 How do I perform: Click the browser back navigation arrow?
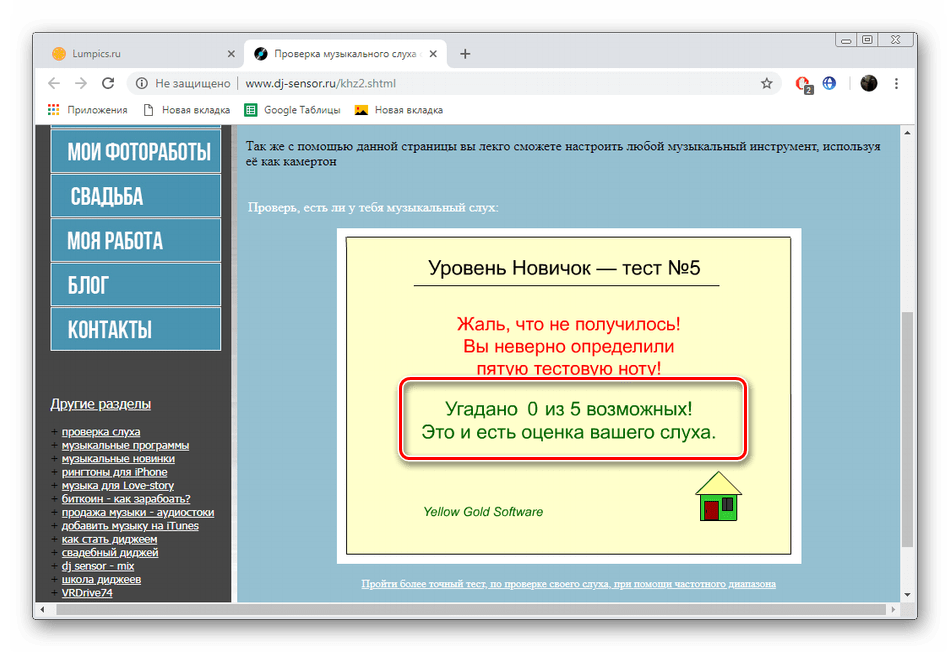point(53,84)
